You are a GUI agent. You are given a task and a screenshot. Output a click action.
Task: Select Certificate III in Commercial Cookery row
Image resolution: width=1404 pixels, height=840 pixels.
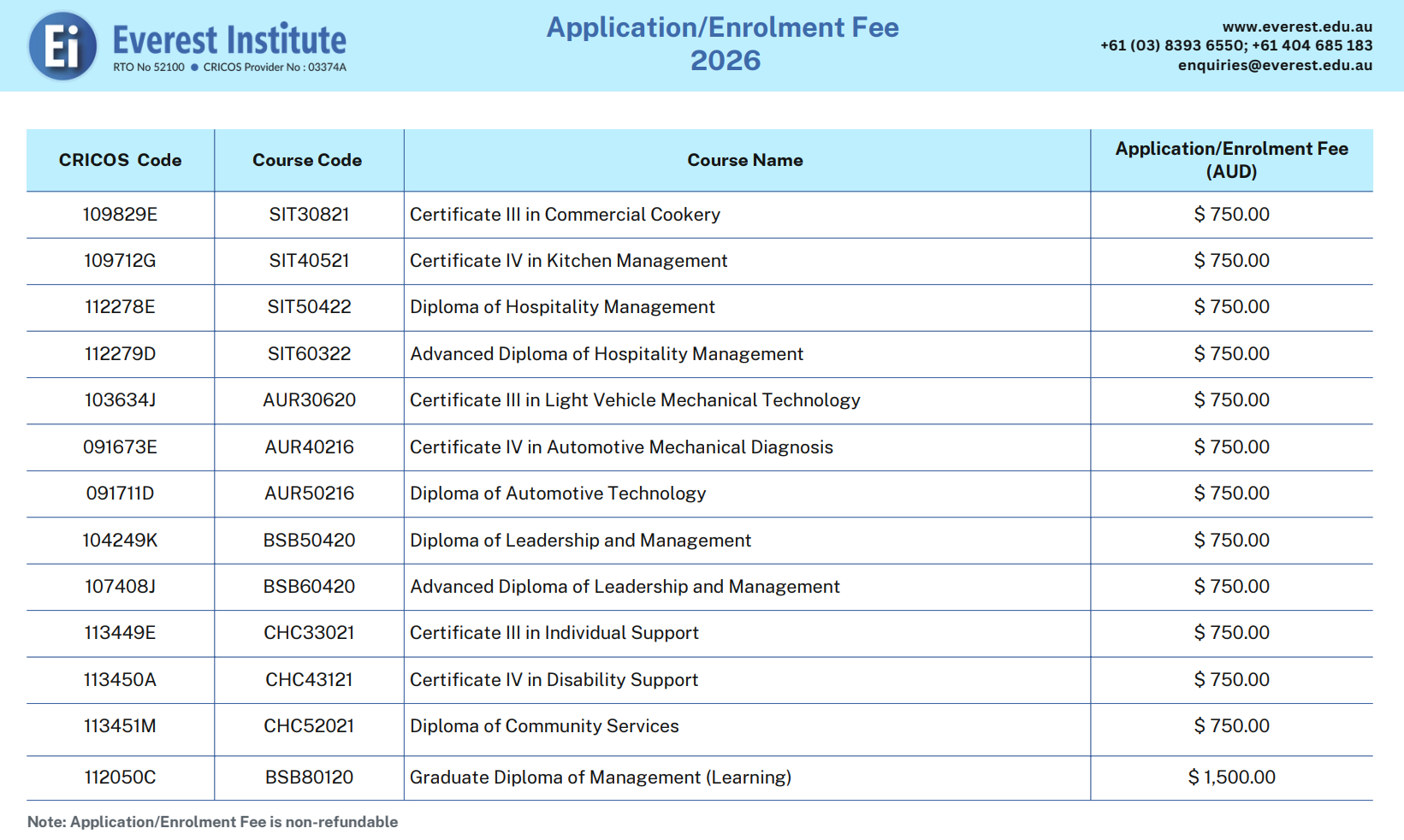pos(565,215)
